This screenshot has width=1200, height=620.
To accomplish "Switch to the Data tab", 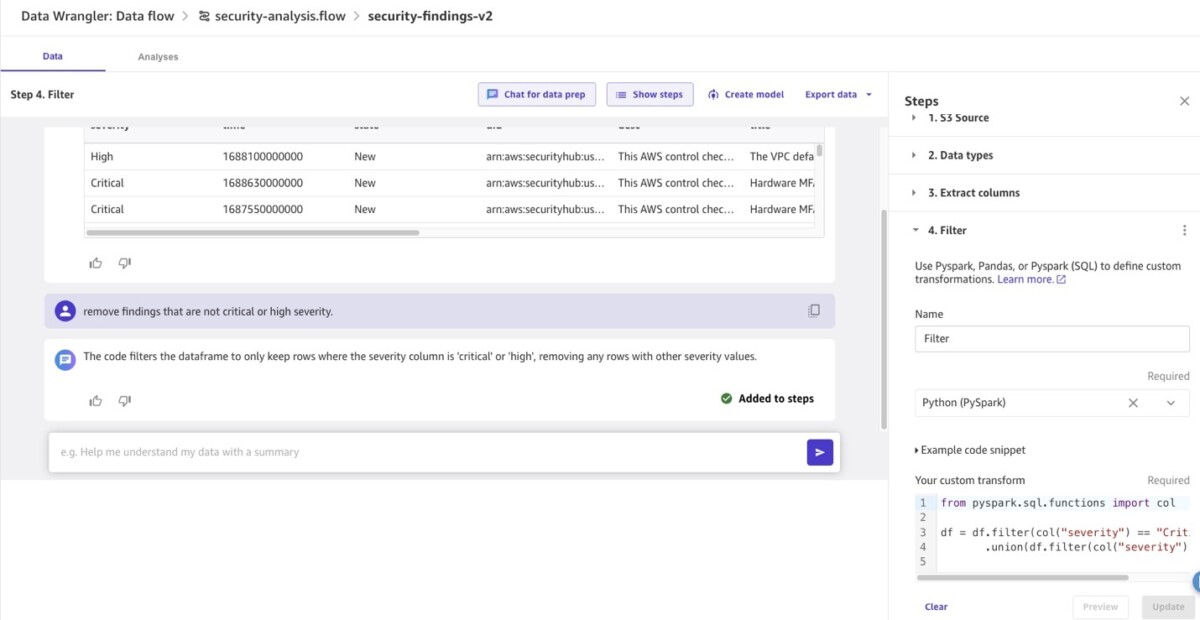I will [53, 57].
